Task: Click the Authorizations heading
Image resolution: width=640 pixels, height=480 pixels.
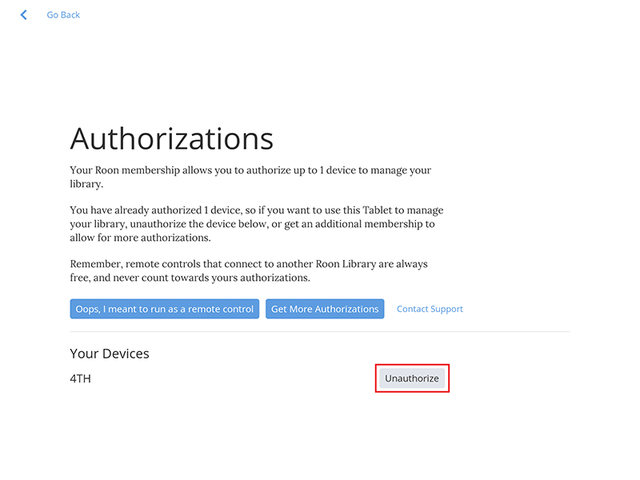Action: tap(171, 139)
